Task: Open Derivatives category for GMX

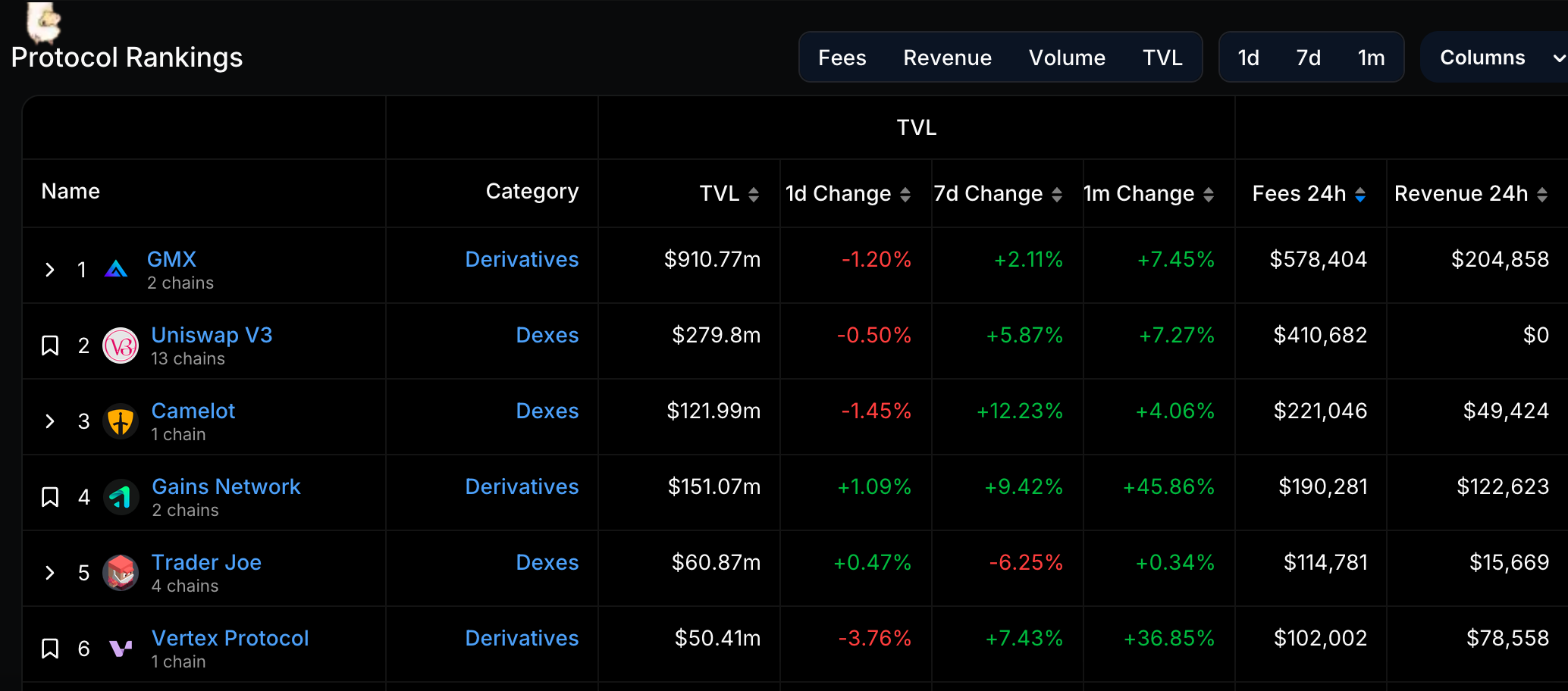Action: point(522,259)
